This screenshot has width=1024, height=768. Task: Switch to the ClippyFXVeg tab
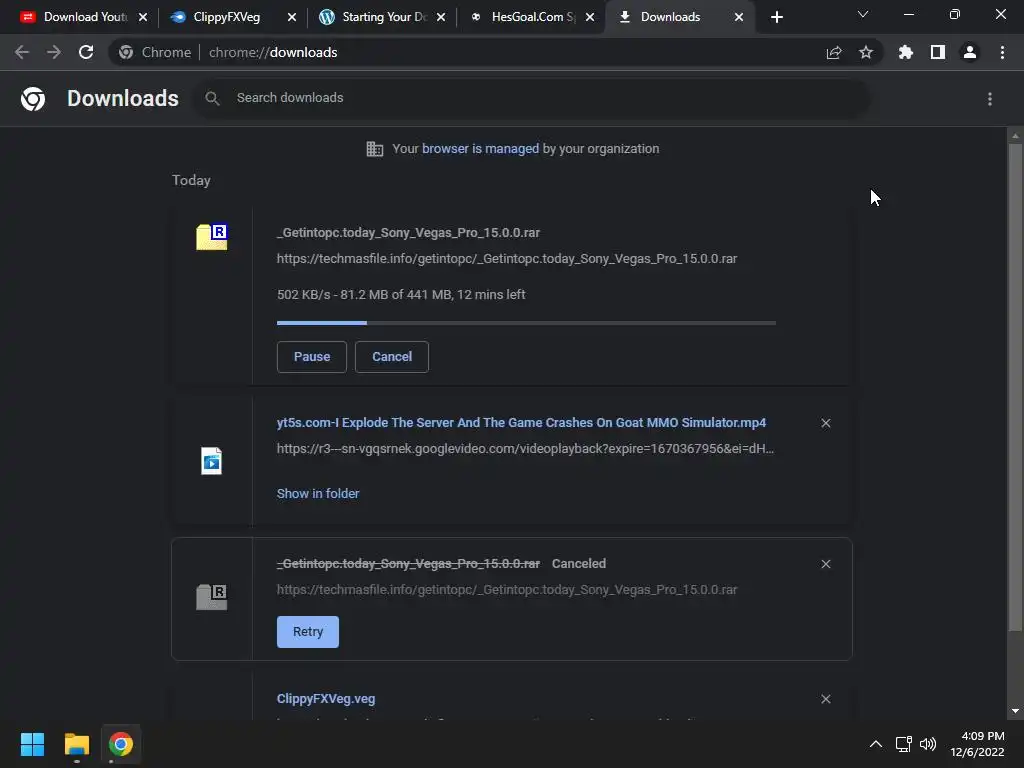pyautogui.click(x=226, y=17)
